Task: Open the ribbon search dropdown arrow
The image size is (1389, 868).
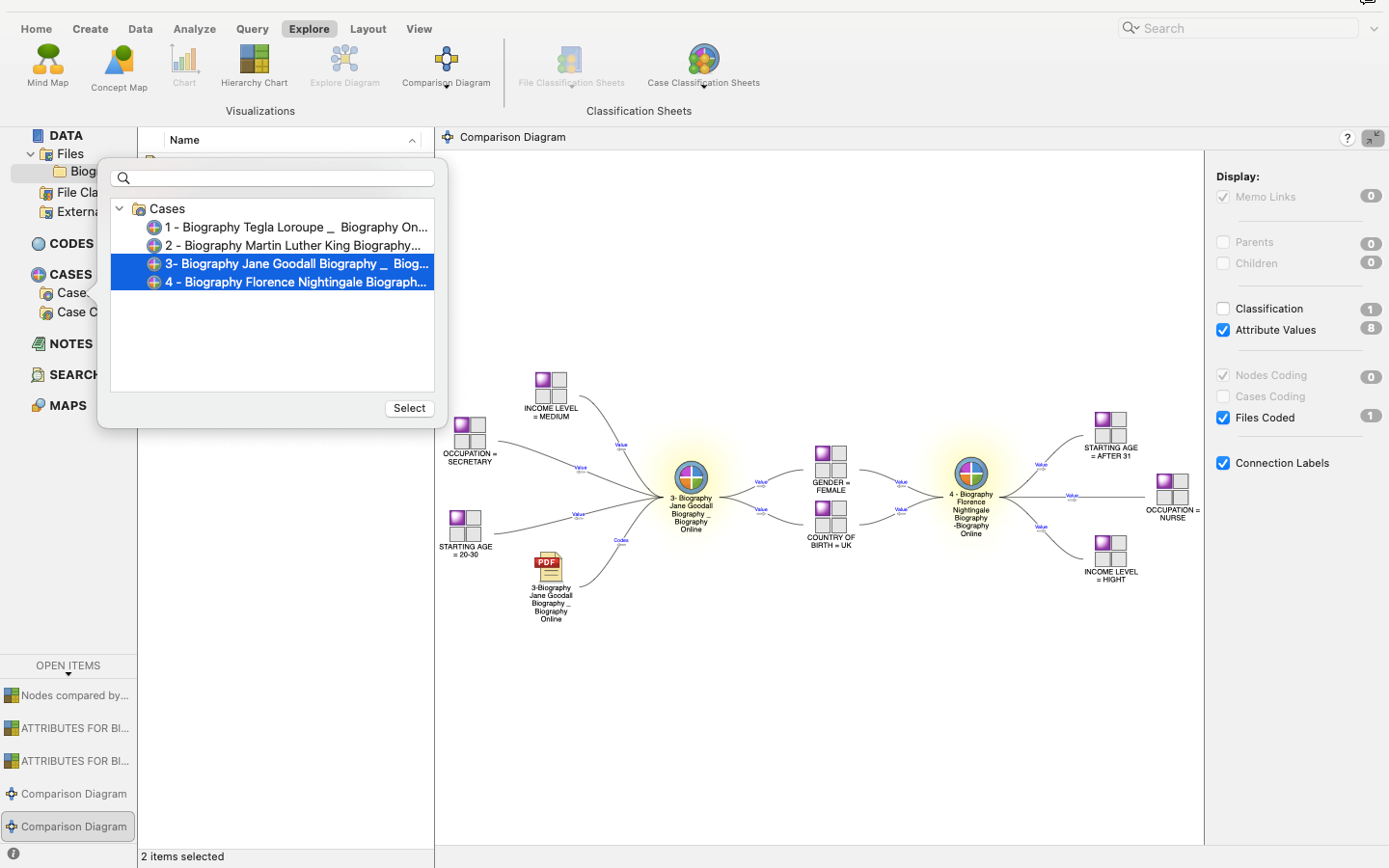Action: (1131, 28)
